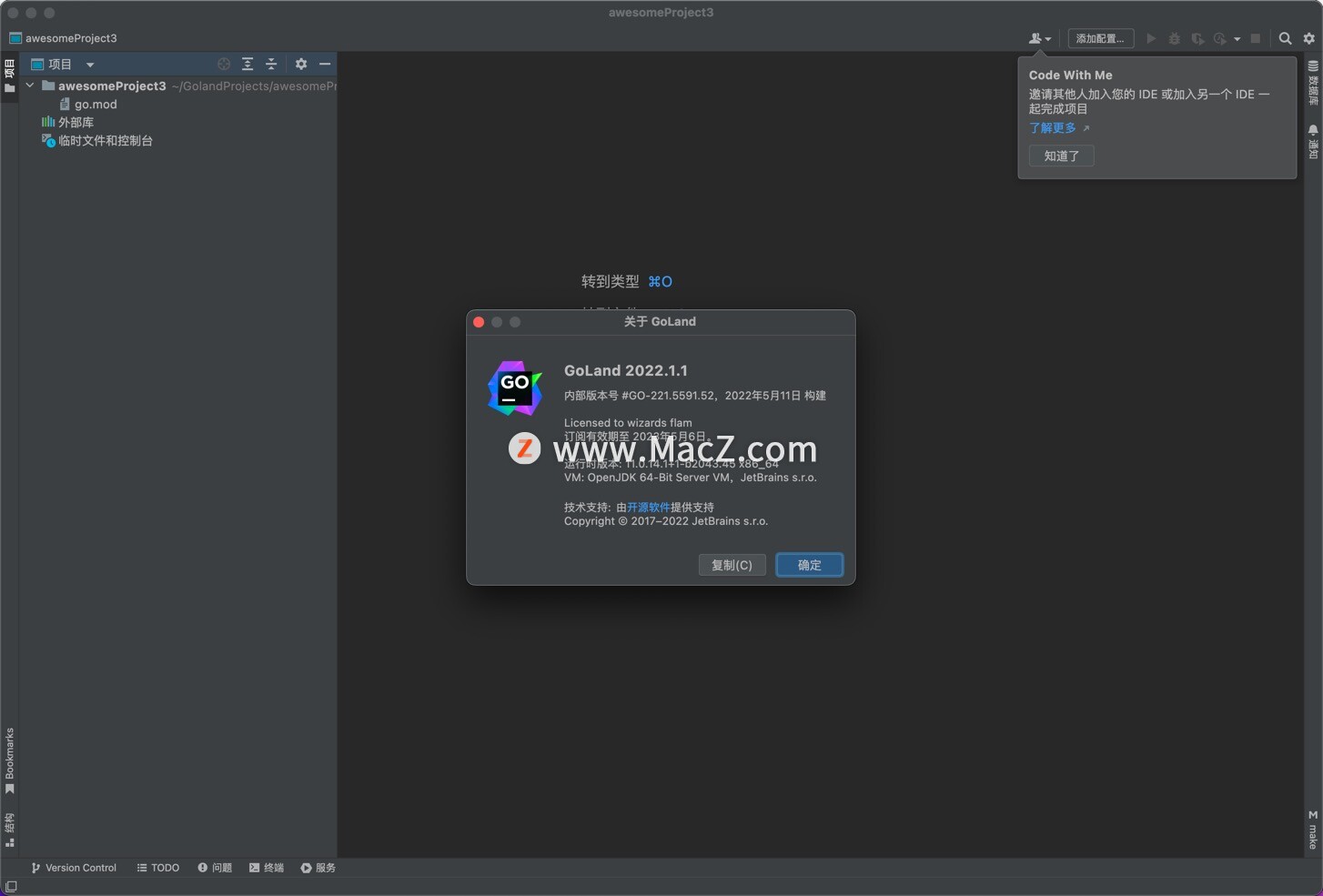Click the VM: OpenJDK 64-Bit Server line
This screenshot has height=896, width=1323.
pos(691,478)
